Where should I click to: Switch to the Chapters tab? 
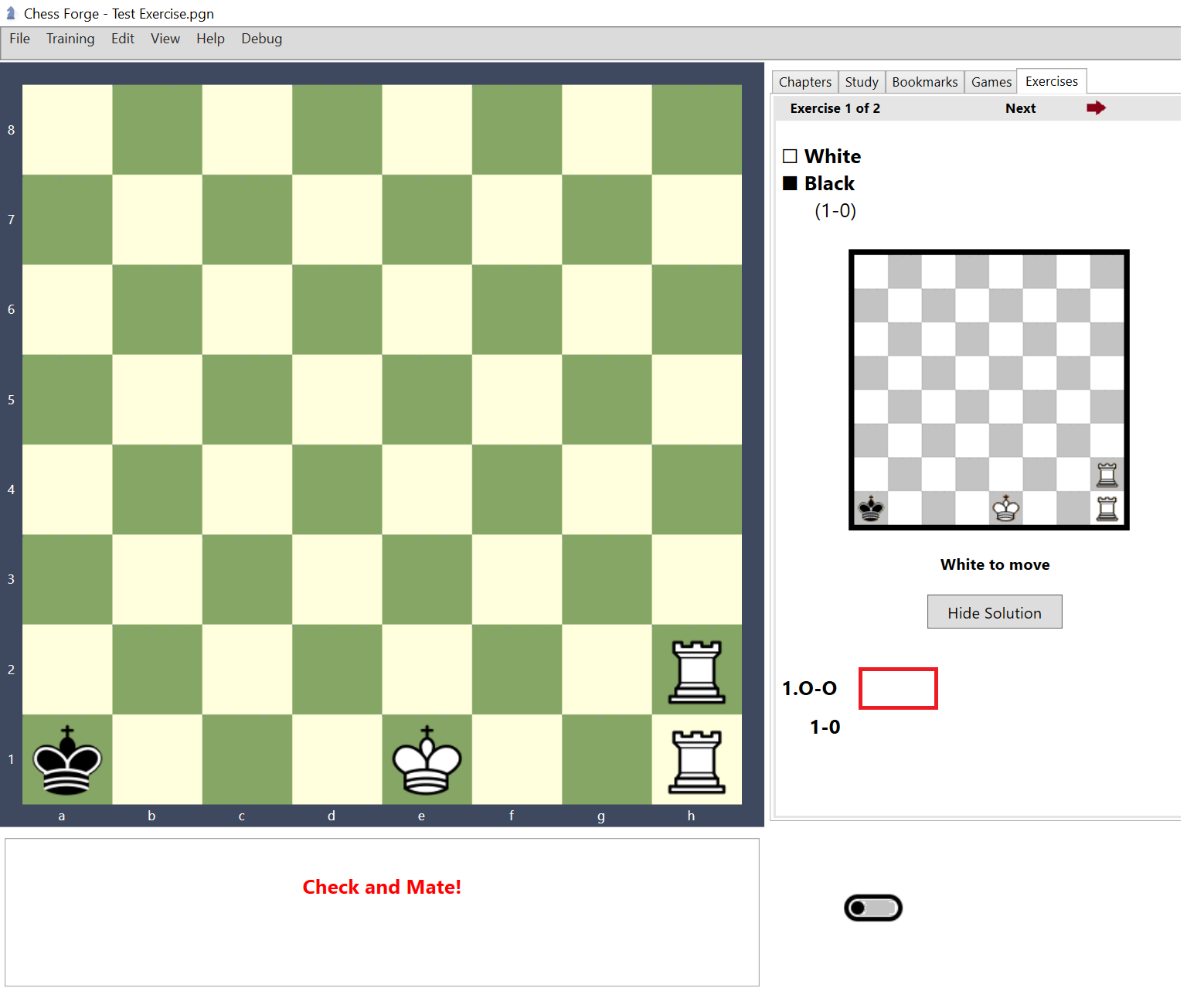point(805,82)
